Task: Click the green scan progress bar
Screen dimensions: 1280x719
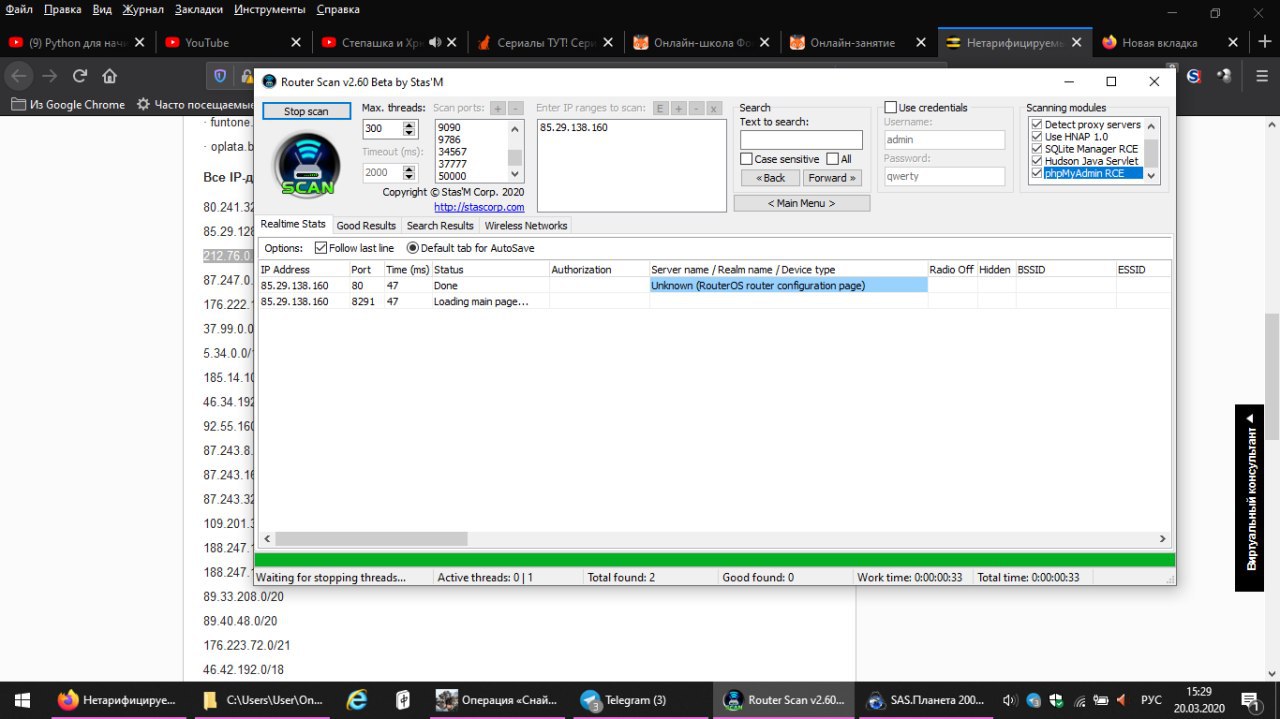Action: (715, 560)
